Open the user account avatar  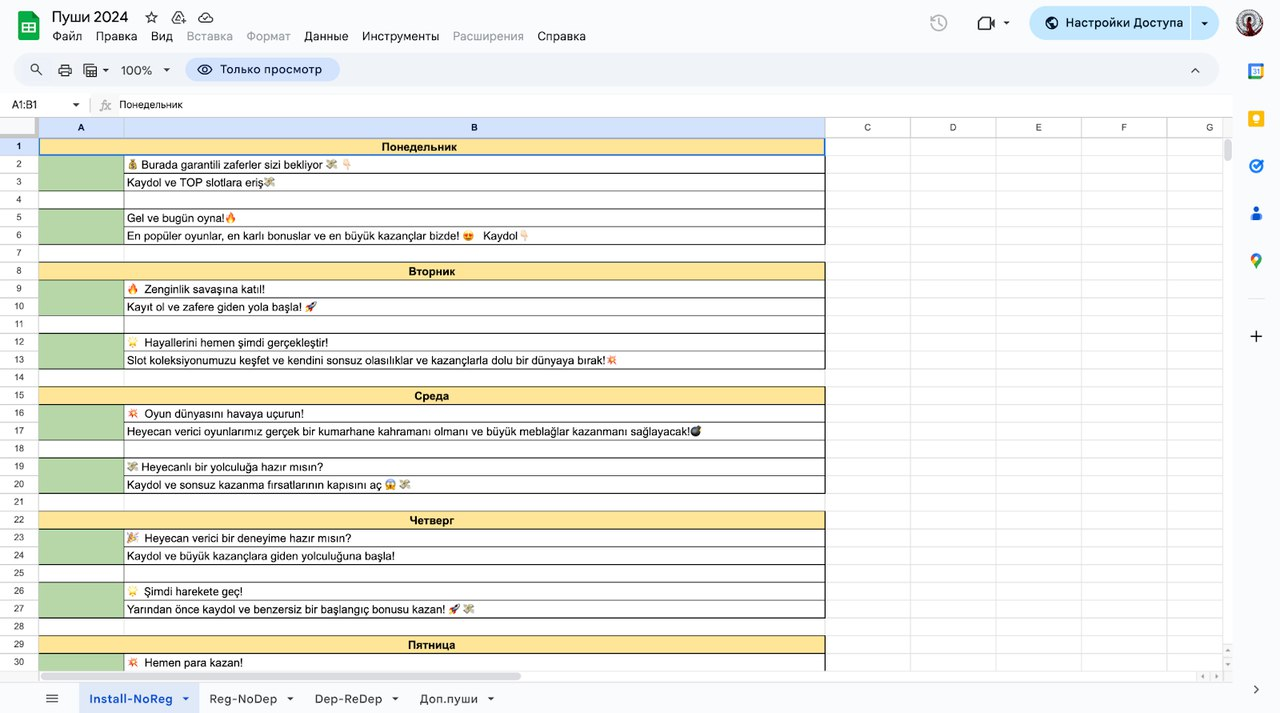point(1249,23)
